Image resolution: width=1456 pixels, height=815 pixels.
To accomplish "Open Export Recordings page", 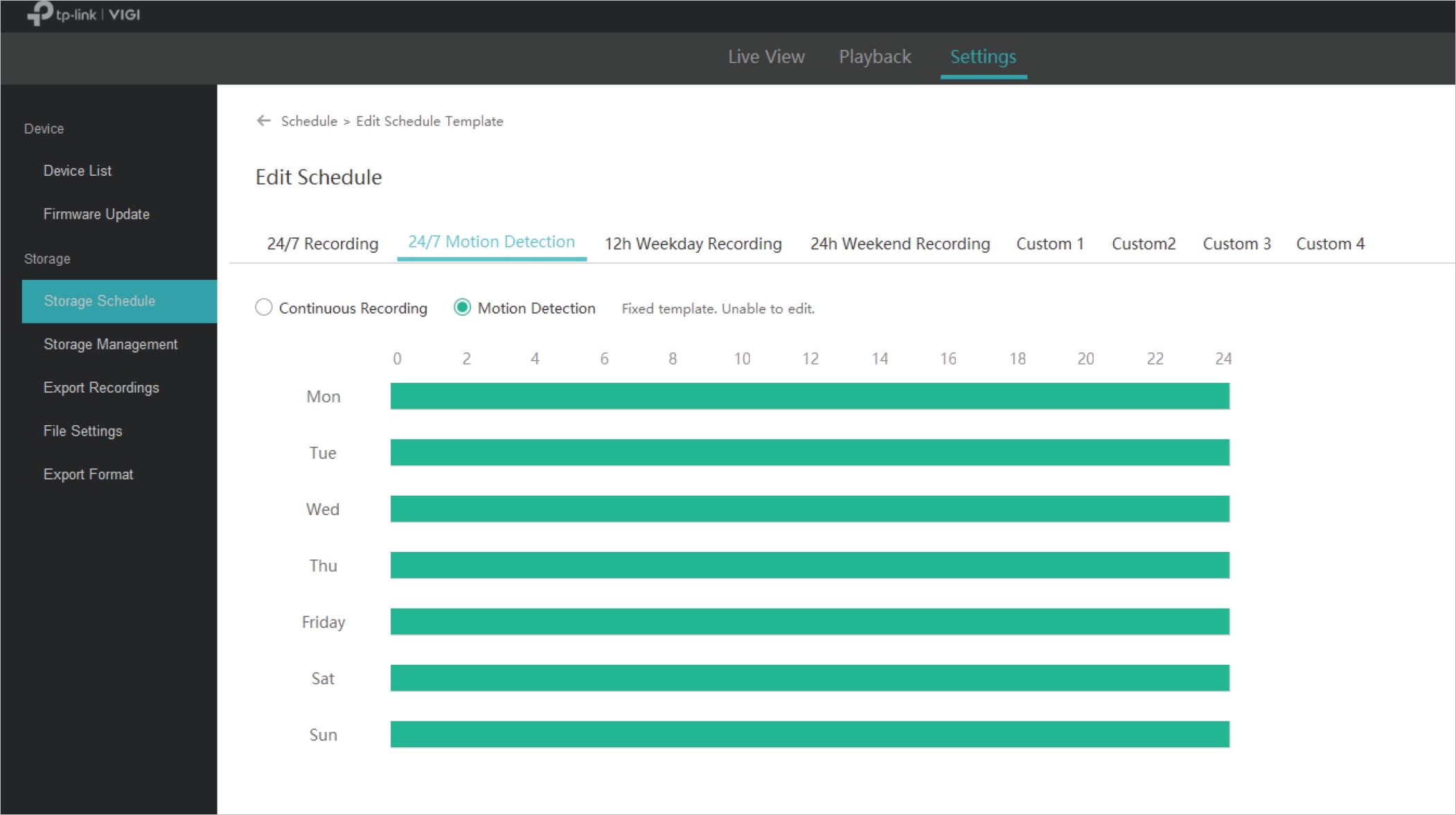I will [x=101, y=388].
